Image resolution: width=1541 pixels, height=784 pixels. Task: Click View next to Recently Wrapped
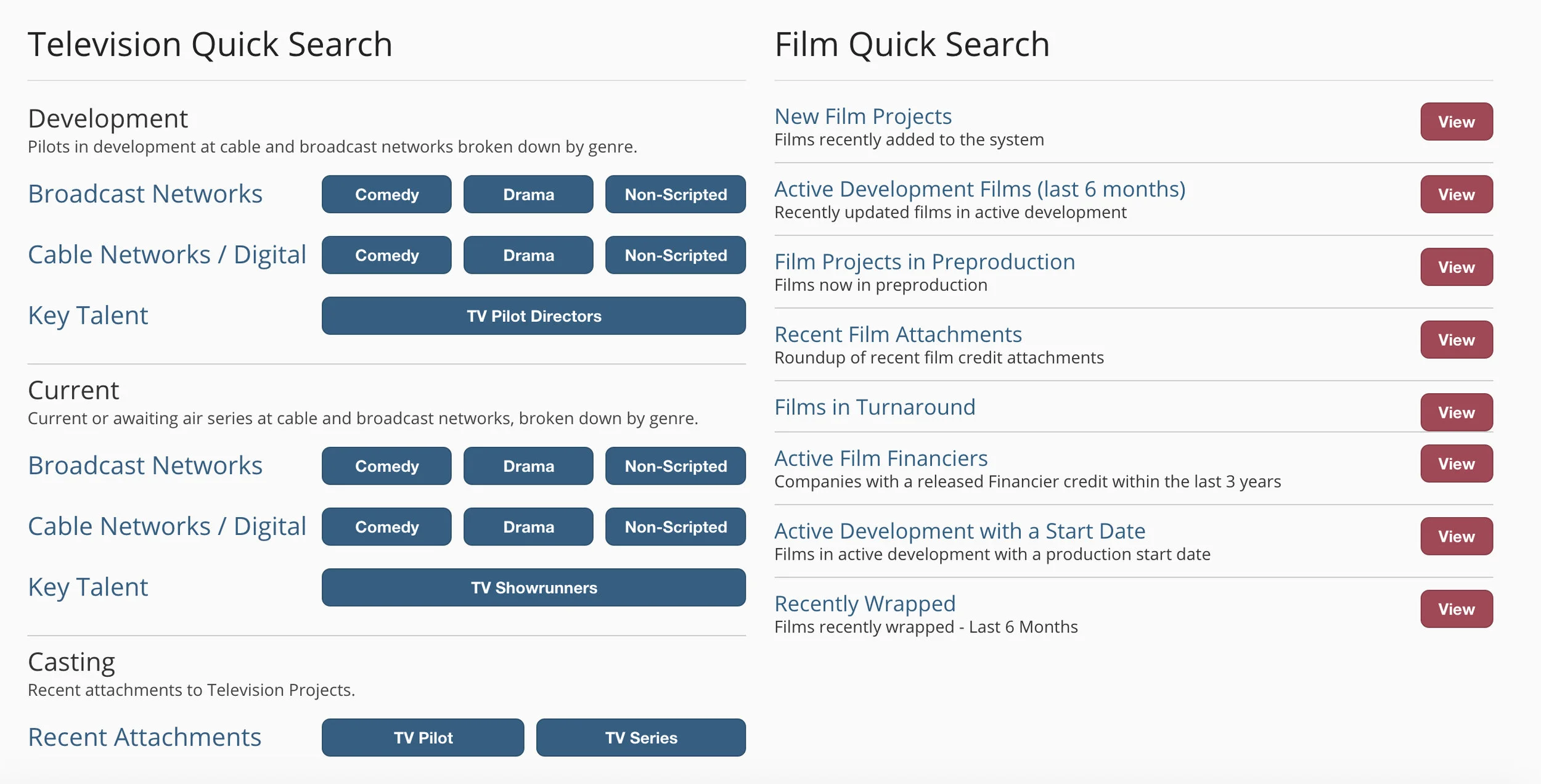point(1456,609)
